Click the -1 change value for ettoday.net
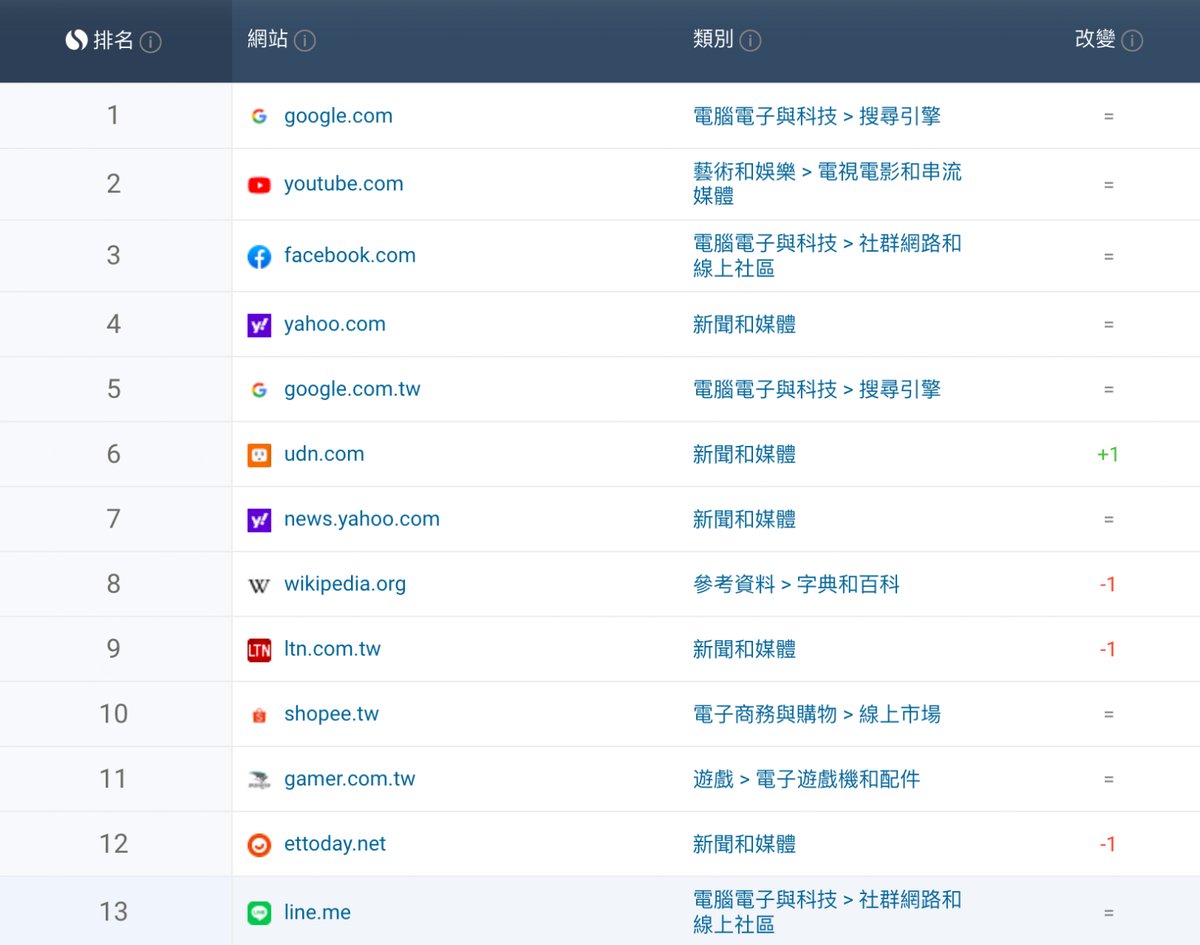Image resolution: width=1200 pixels, height=945 pixels. (x=1108, y=844)
